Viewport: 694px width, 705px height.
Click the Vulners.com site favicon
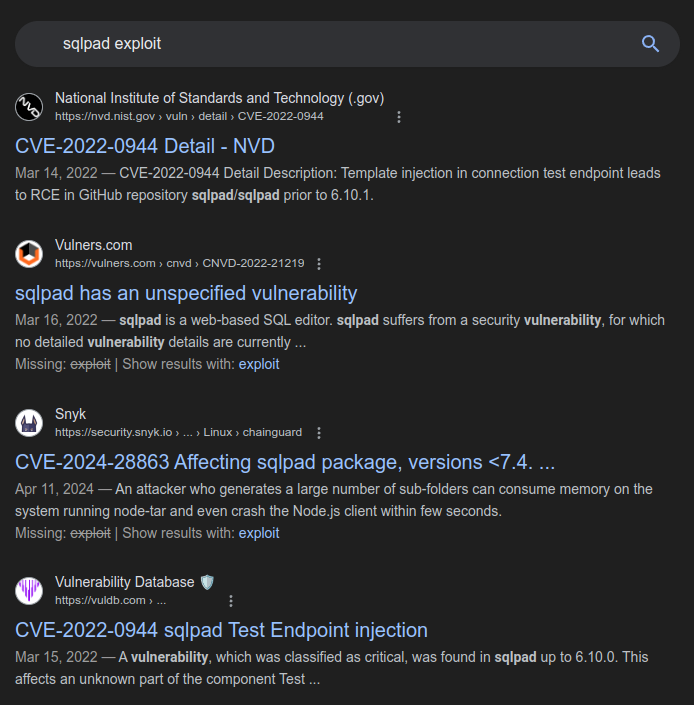click(x=29, y=254)
